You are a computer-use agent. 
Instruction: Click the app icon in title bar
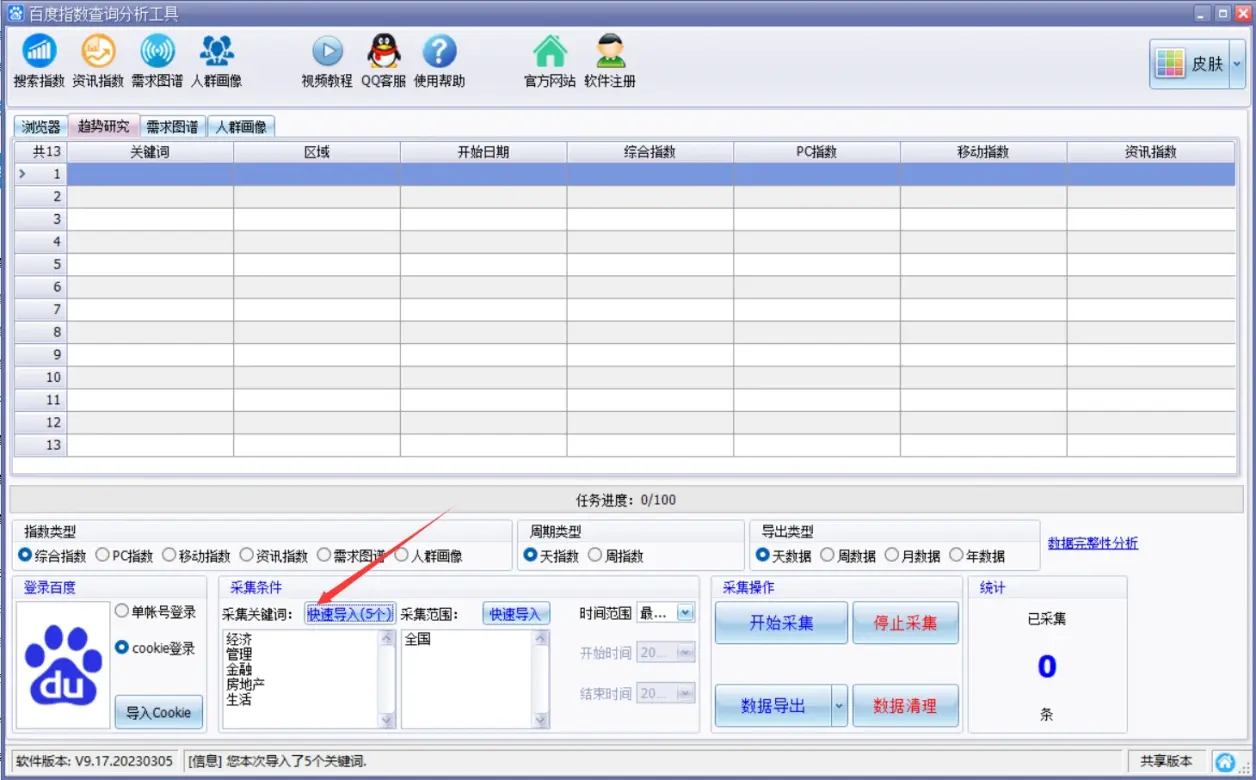pyautogui.click(x=15, y=13)
